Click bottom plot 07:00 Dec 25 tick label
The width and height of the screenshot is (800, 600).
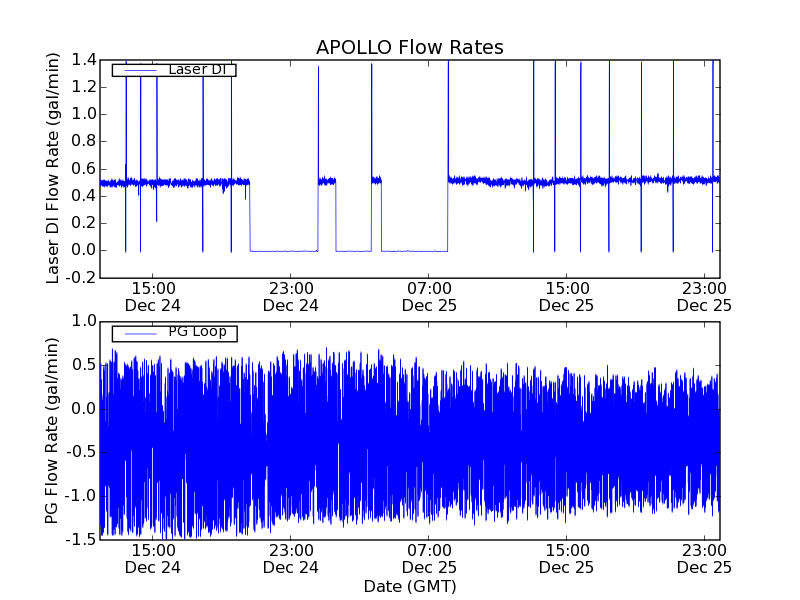coord(429,559)
